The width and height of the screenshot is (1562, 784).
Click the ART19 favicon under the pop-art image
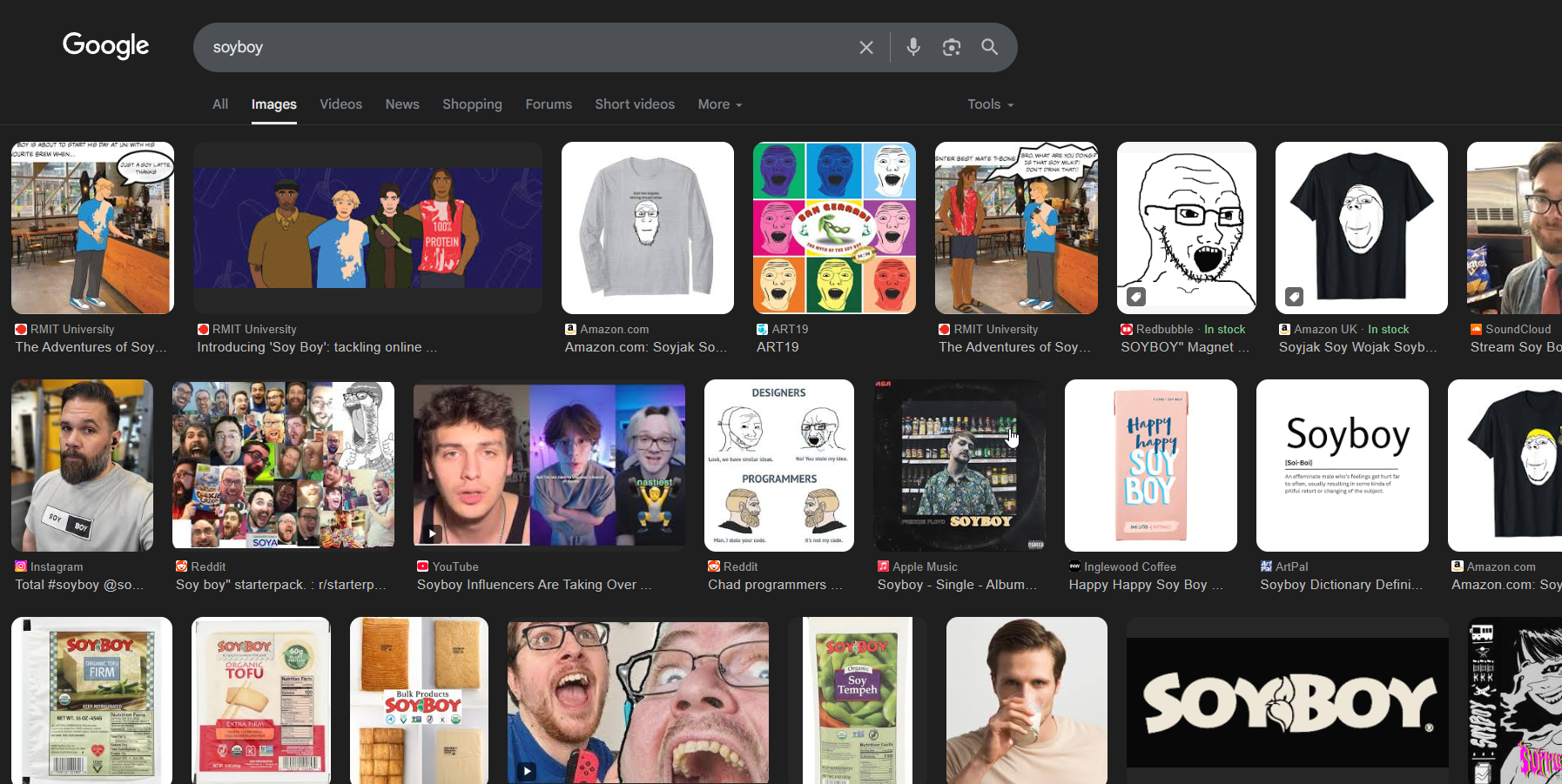tap(763, 329)
